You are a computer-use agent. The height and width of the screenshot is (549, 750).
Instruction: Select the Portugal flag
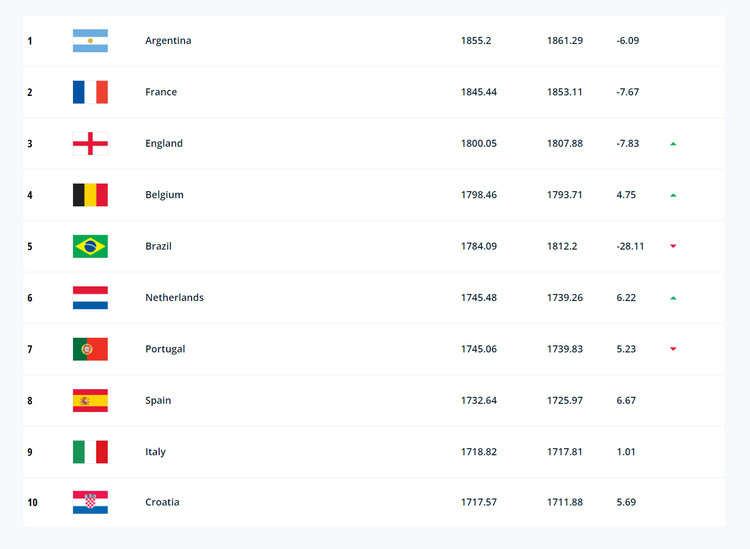[90, 349]
